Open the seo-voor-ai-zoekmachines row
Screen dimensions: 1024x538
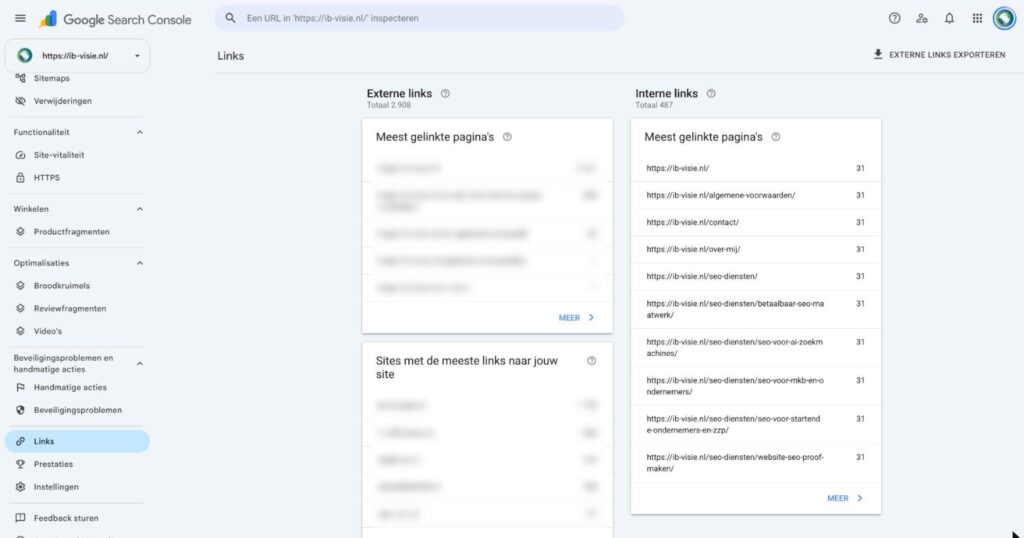pyautogui.click(x=756, y=347)
